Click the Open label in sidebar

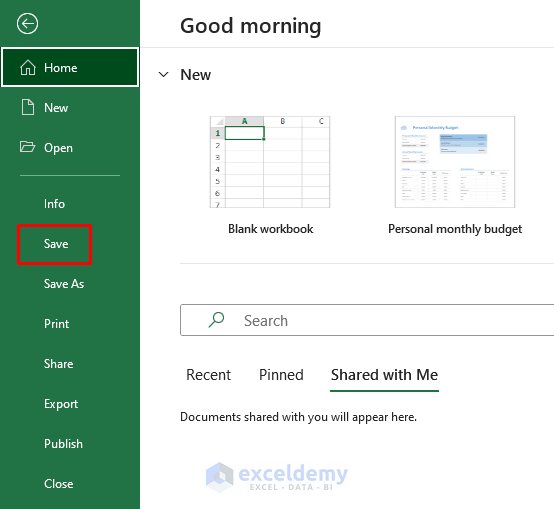(58, 148)
